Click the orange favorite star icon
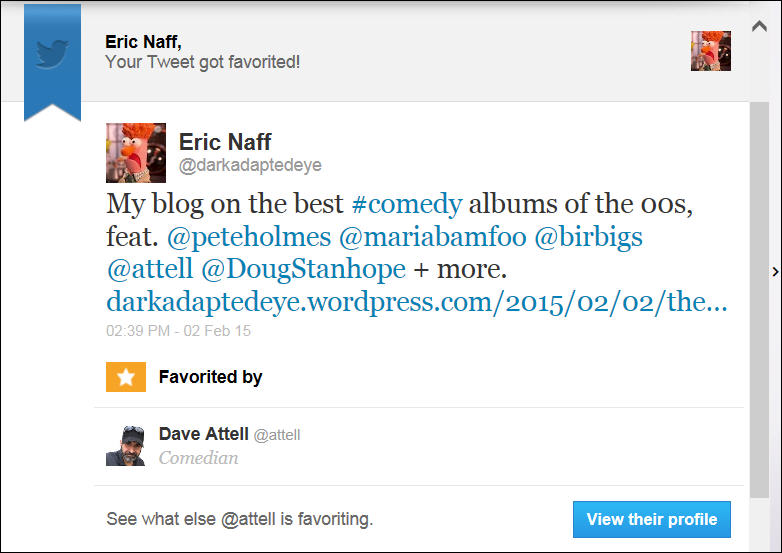The image size is (782, 553). 126,377
